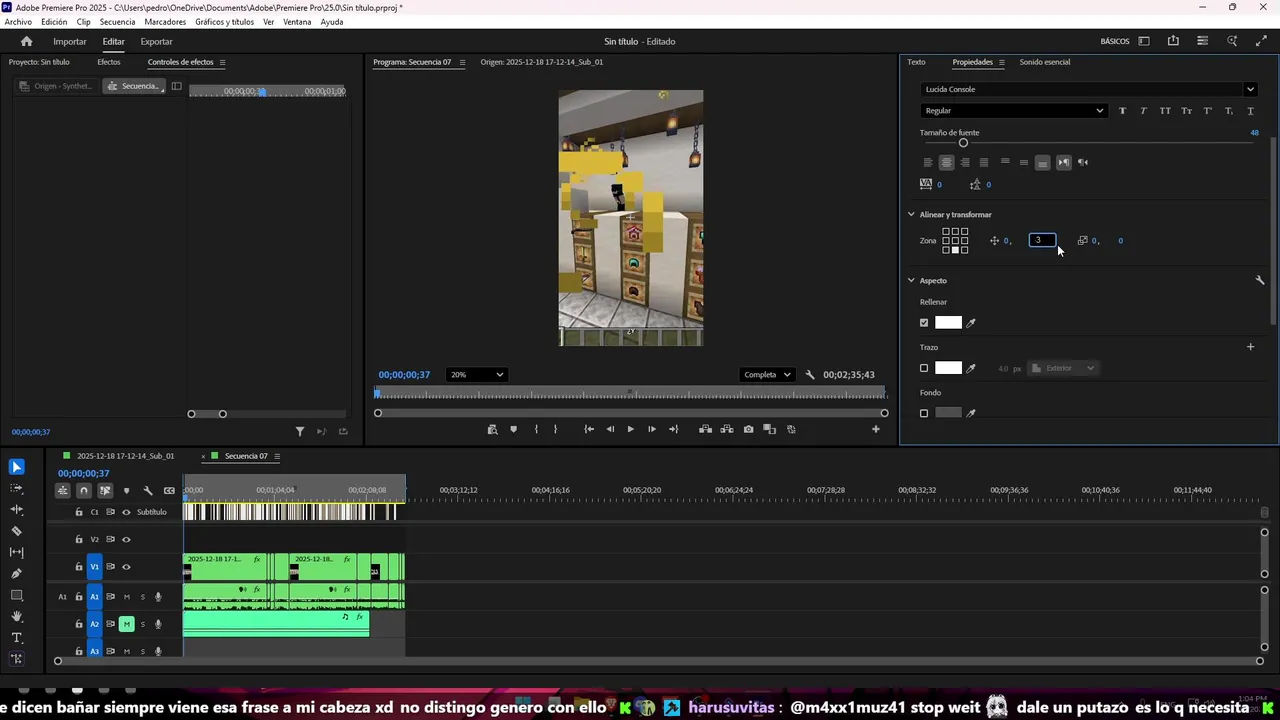Viewport: 1280px width, 720px height.
Task: Switch to Sonido esencial tab
Action: [x=1045, y=62]
